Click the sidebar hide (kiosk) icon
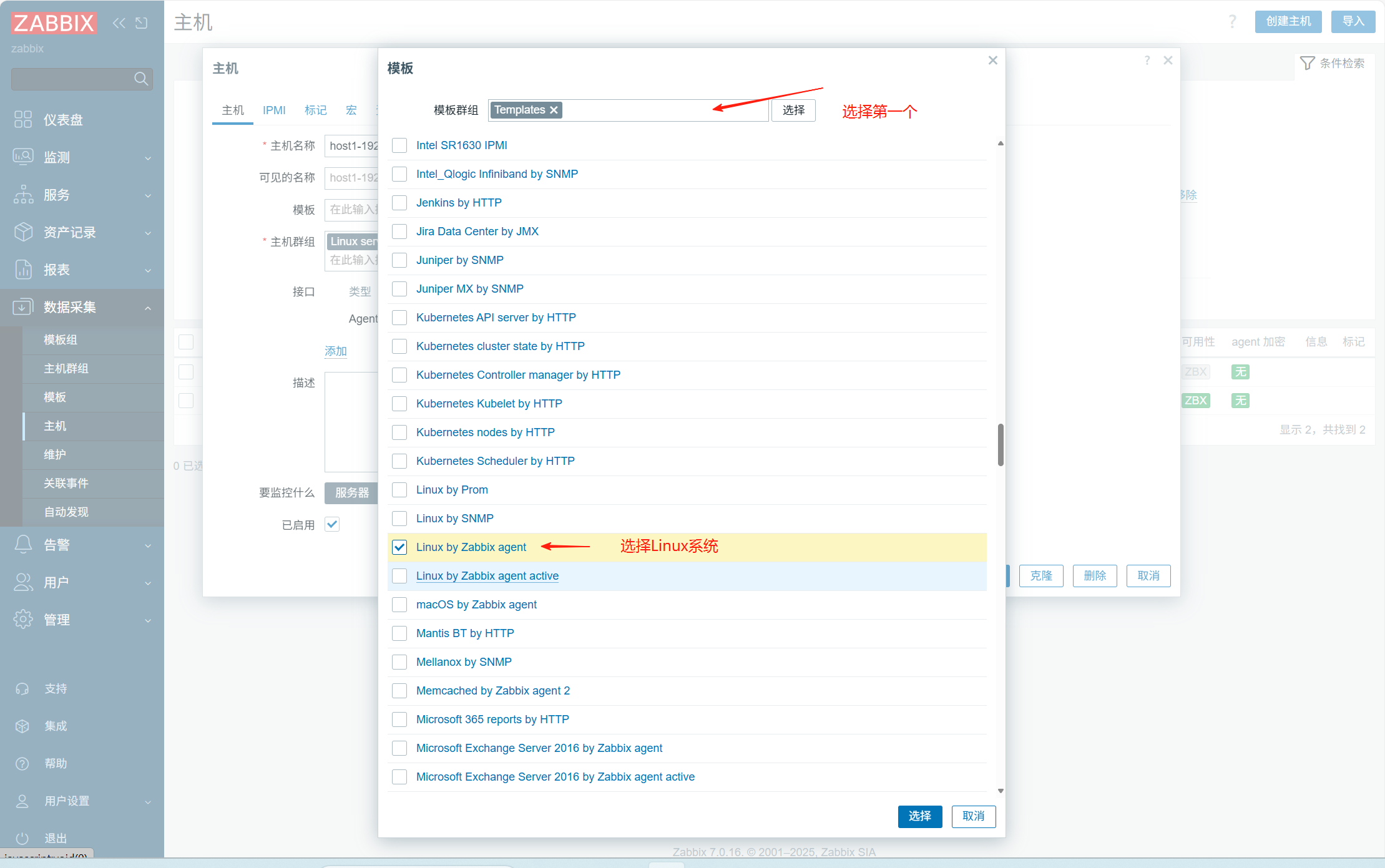The width and height of the screenshot is (1385, 868). [142, 23]
